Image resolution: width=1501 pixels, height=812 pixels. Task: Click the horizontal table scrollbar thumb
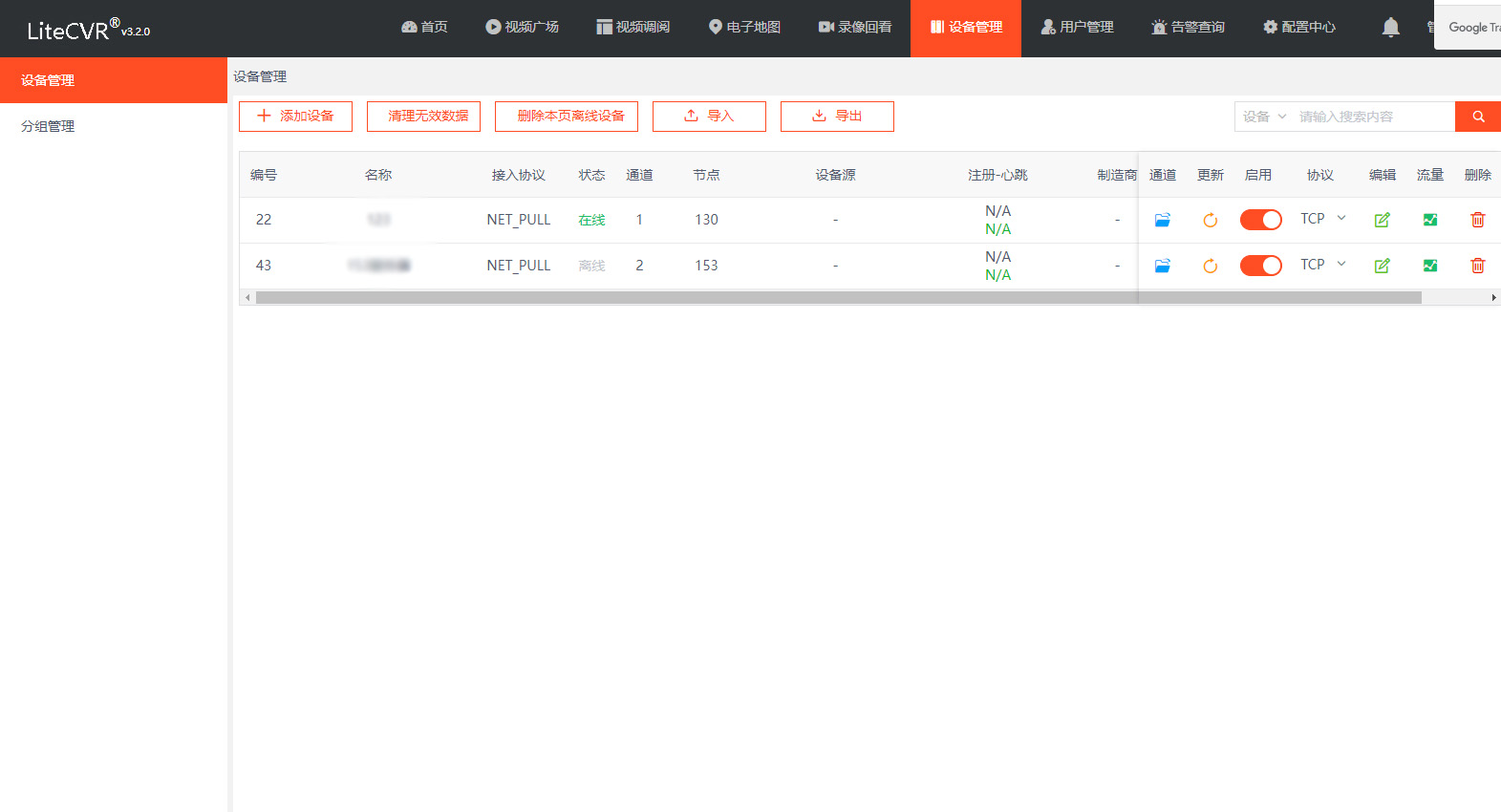point(838,297)
